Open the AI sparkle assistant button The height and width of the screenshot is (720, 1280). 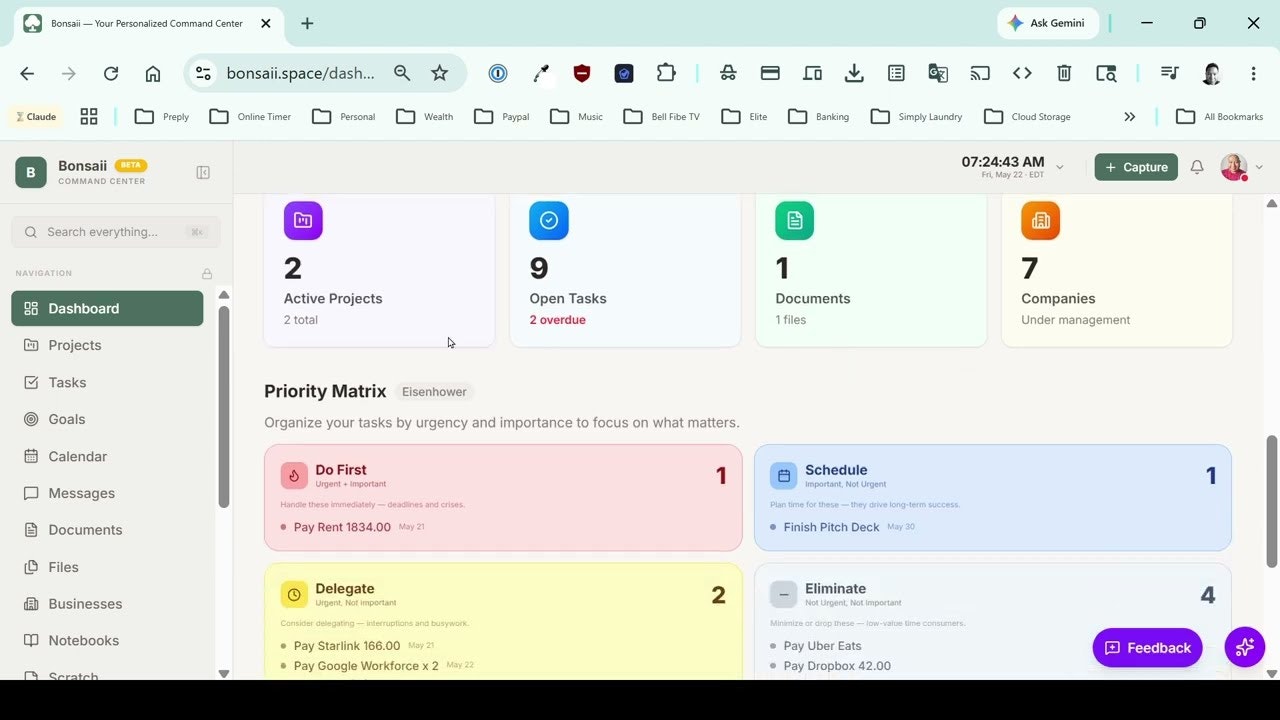tap(1245, 647)
